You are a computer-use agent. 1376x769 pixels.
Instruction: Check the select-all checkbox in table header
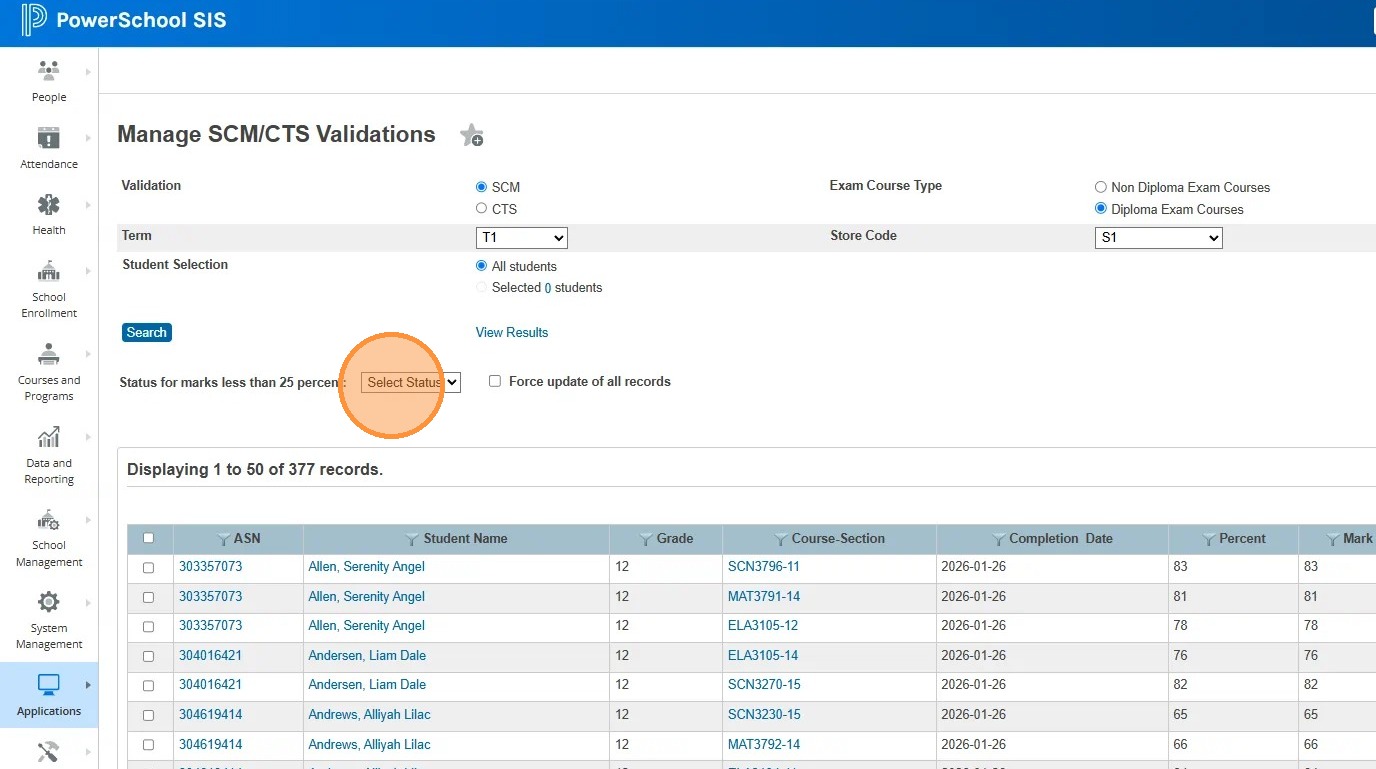tap(149, 538)
